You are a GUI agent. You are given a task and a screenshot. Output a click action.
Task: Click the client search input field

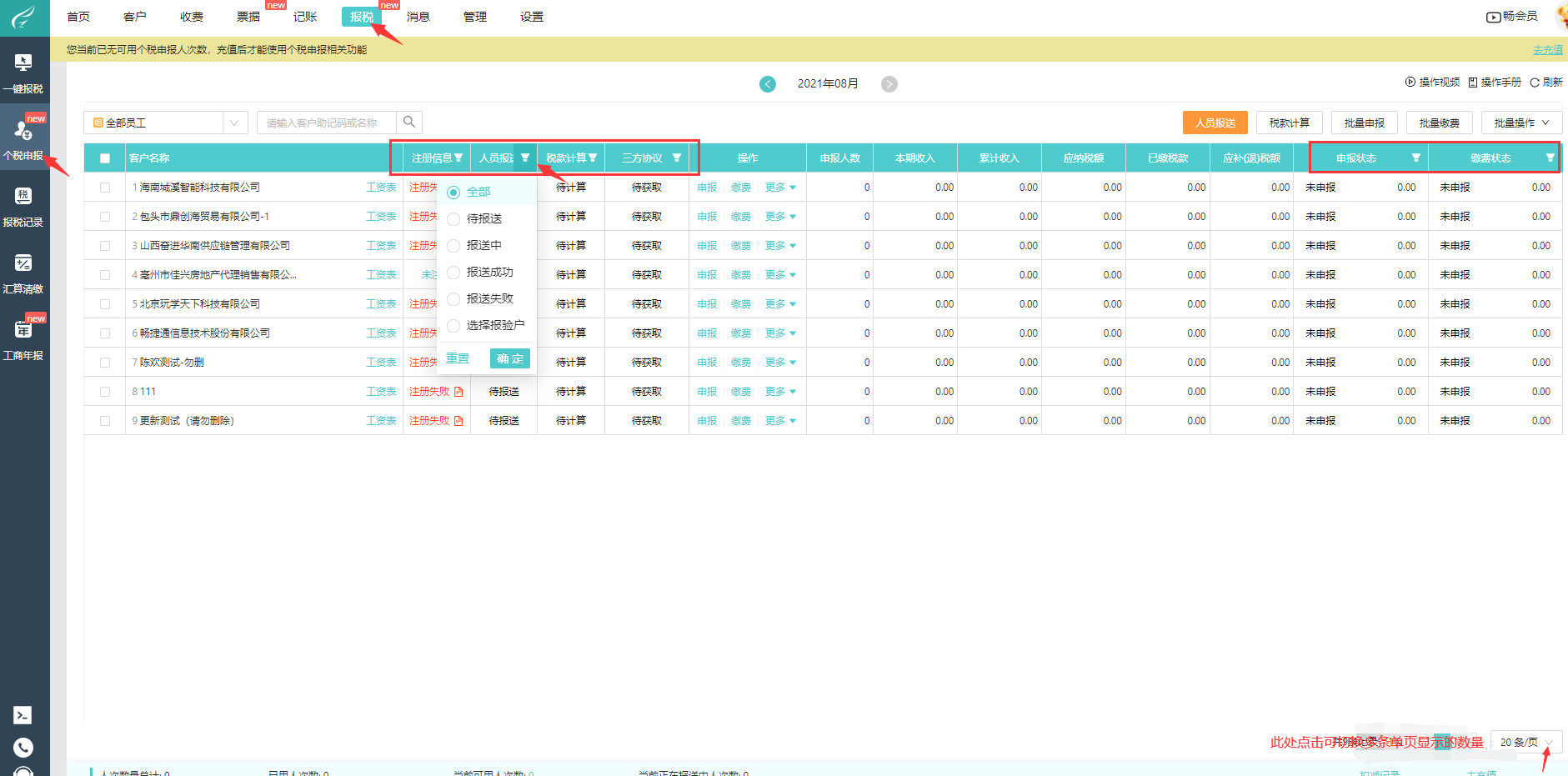pyautogui.click(x=326, y=123)
